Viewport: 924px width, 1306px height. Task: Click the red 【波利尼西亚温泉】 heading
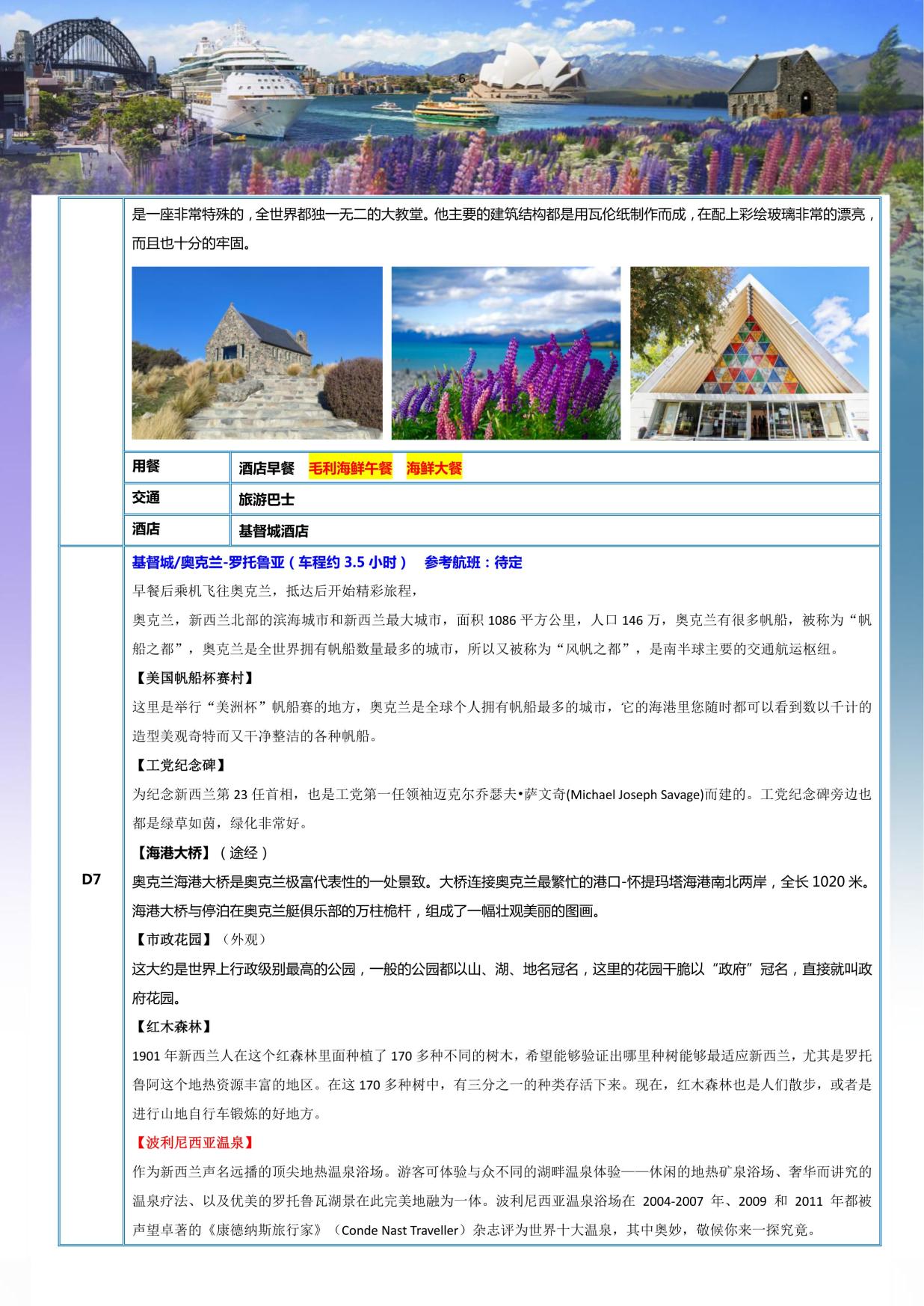pyautogui.click(x=194, y=1142)
